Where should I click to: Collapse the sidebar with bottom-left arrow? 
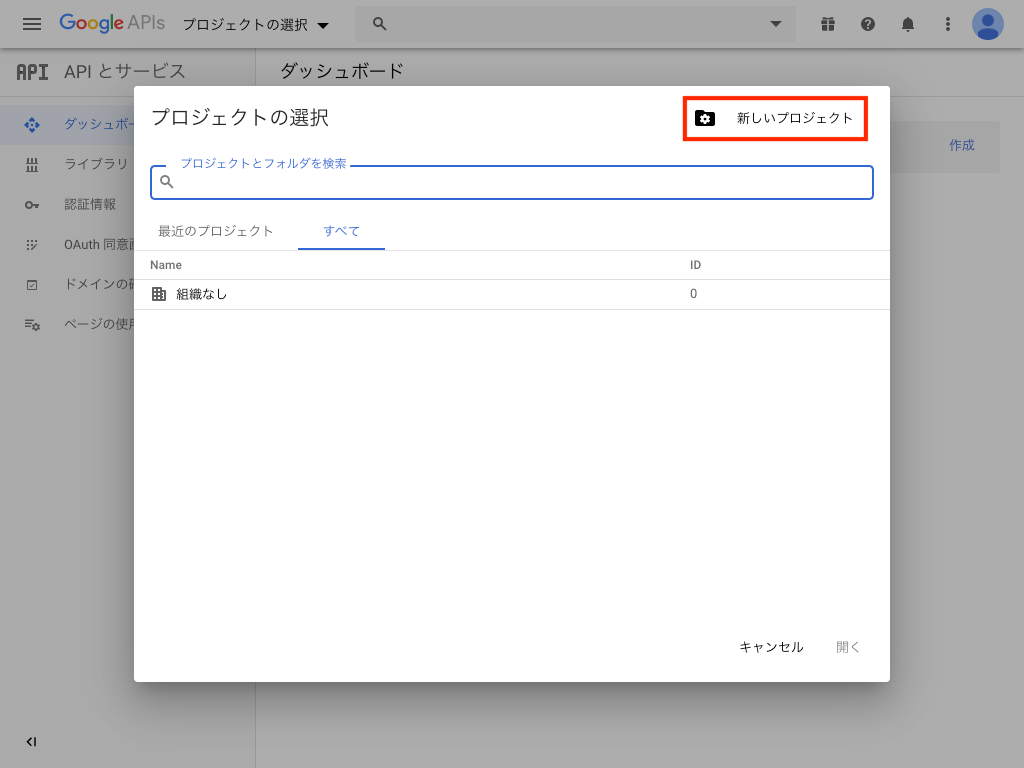tap(31, 742)
